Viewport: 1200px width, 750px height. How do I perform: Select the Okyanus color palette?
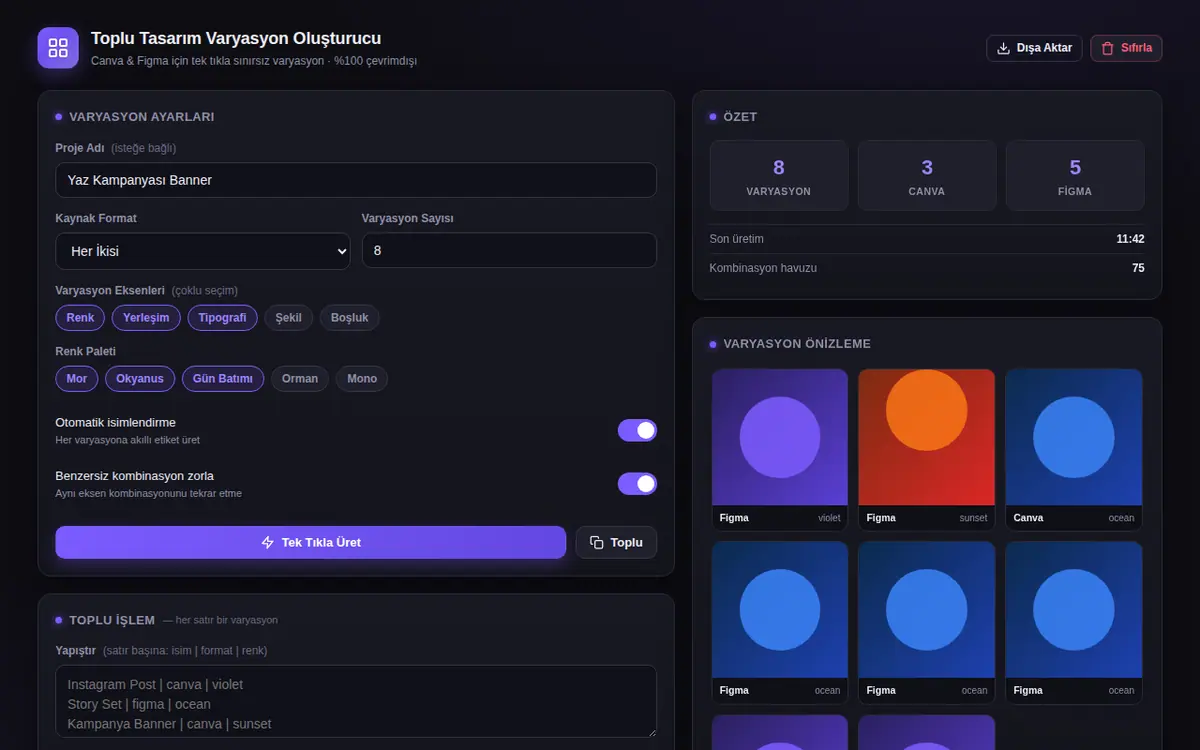(140, 379)
